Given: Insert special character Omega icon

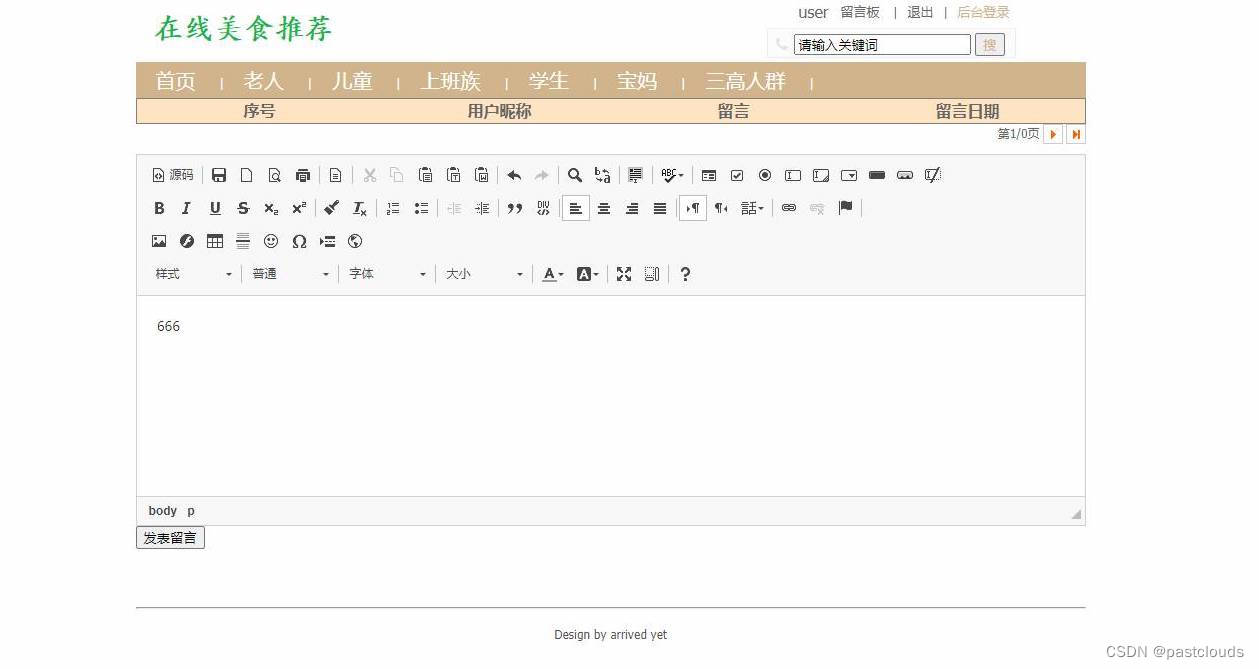Looking at the screenshot, I should [299, 241].
